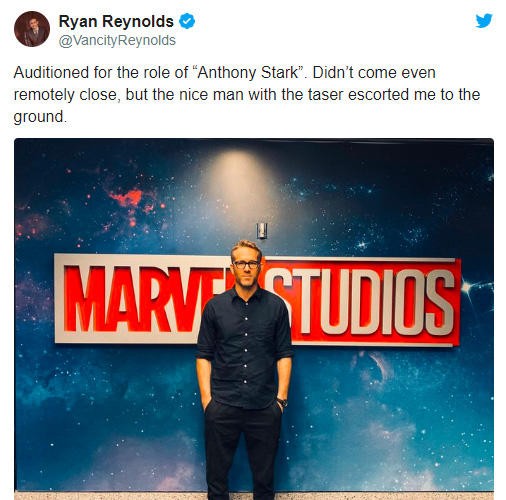Open the Ryan Reynolds display name link
Viewport: 506px width, 500px height.
[x=116, y=21]
